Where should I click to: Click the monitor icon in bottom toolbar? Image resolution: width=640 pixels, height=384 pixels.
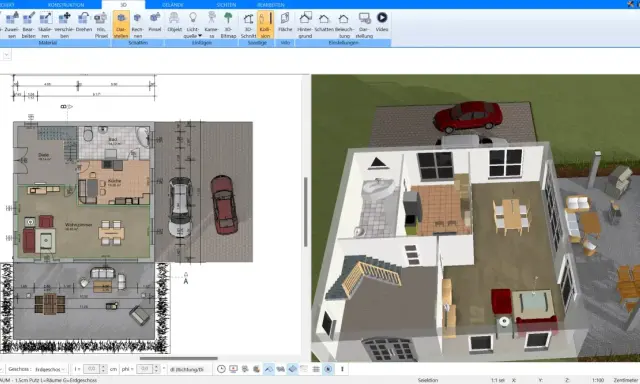point(233,369)
